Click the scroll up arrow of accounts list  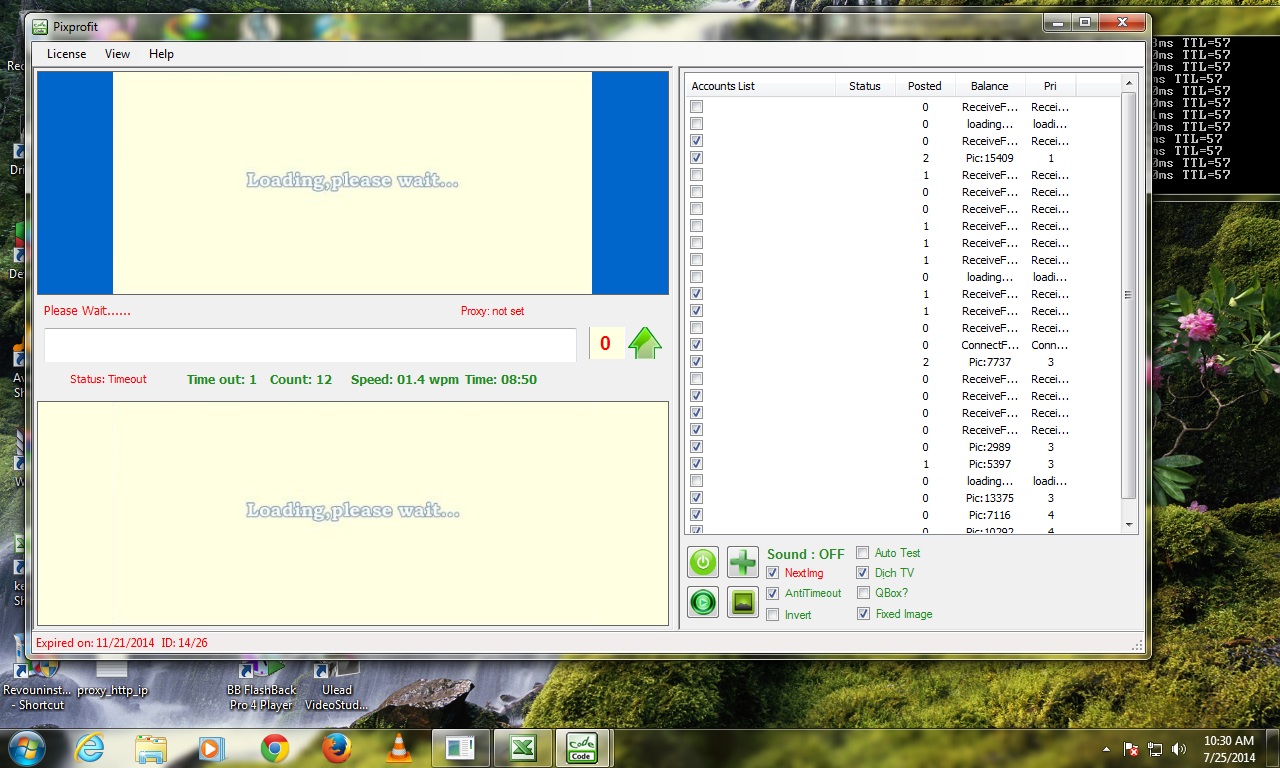click(x=1129, y=84)
